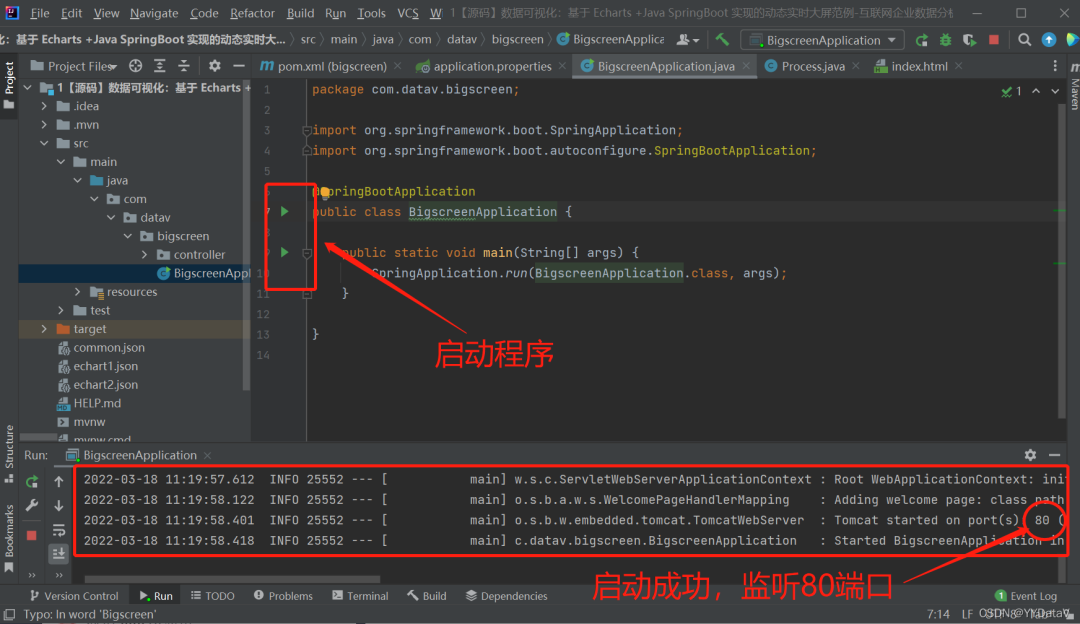1080x624 pixels.
Task: Click the bigscreen breadcrumb in navigation bar
Action: [x=517, y=40]
